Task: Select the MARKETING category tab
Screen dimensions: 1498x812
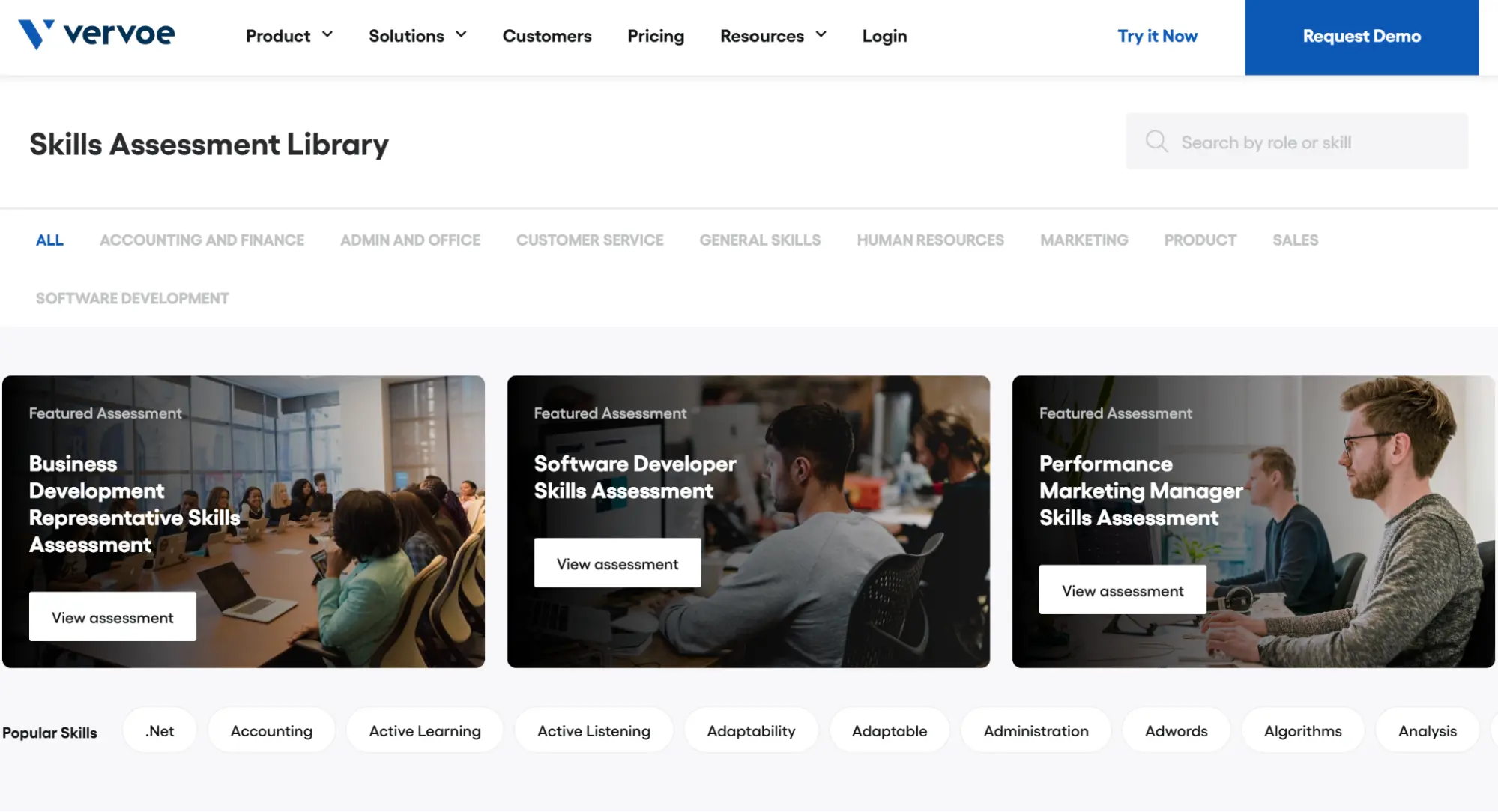Action: 1084,239
